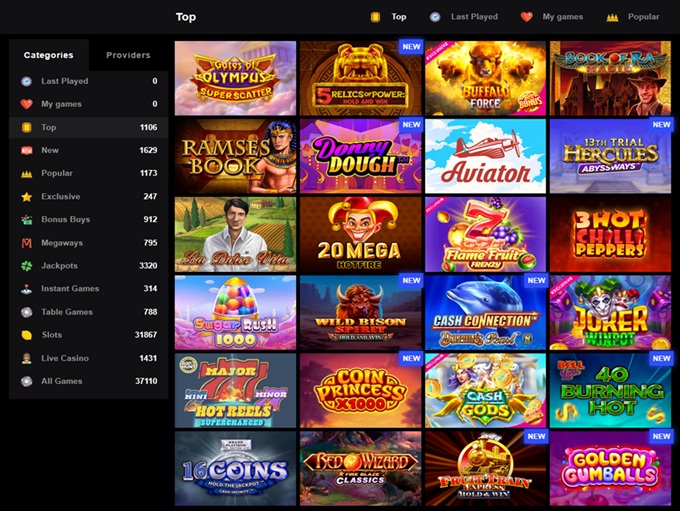
Task: Open the New games category
Action: point(89,150)
